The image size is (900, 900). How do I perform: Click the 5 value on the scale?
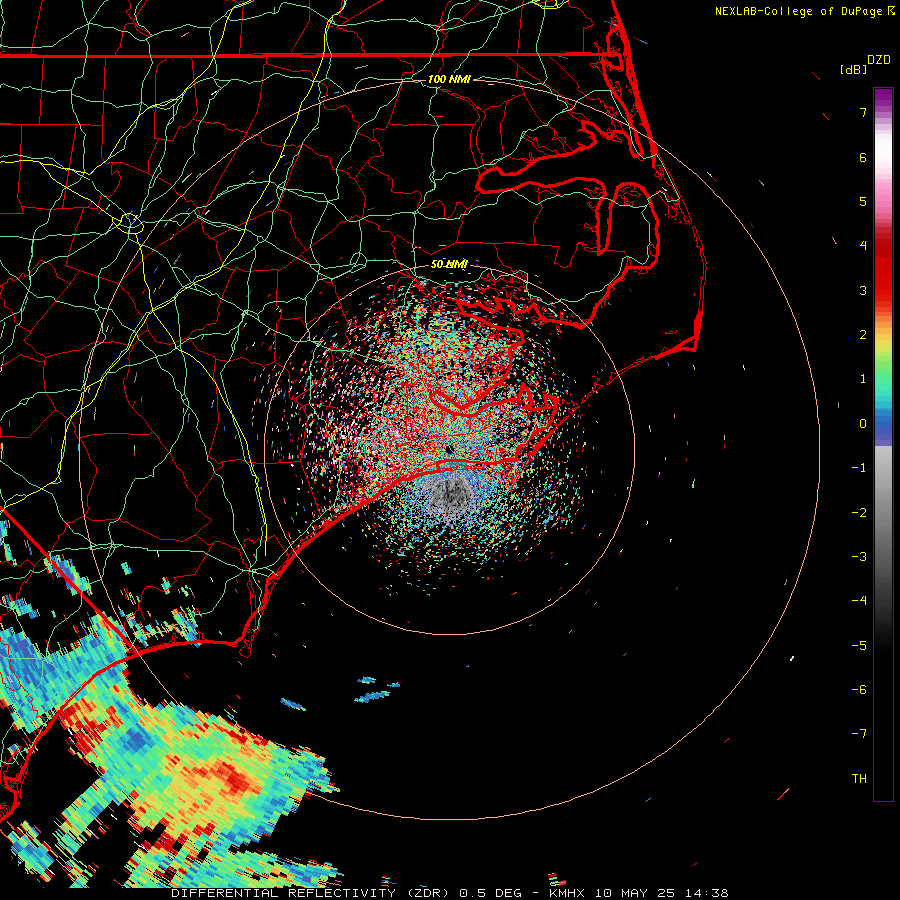pyautogui.click(x=863, y=201)
